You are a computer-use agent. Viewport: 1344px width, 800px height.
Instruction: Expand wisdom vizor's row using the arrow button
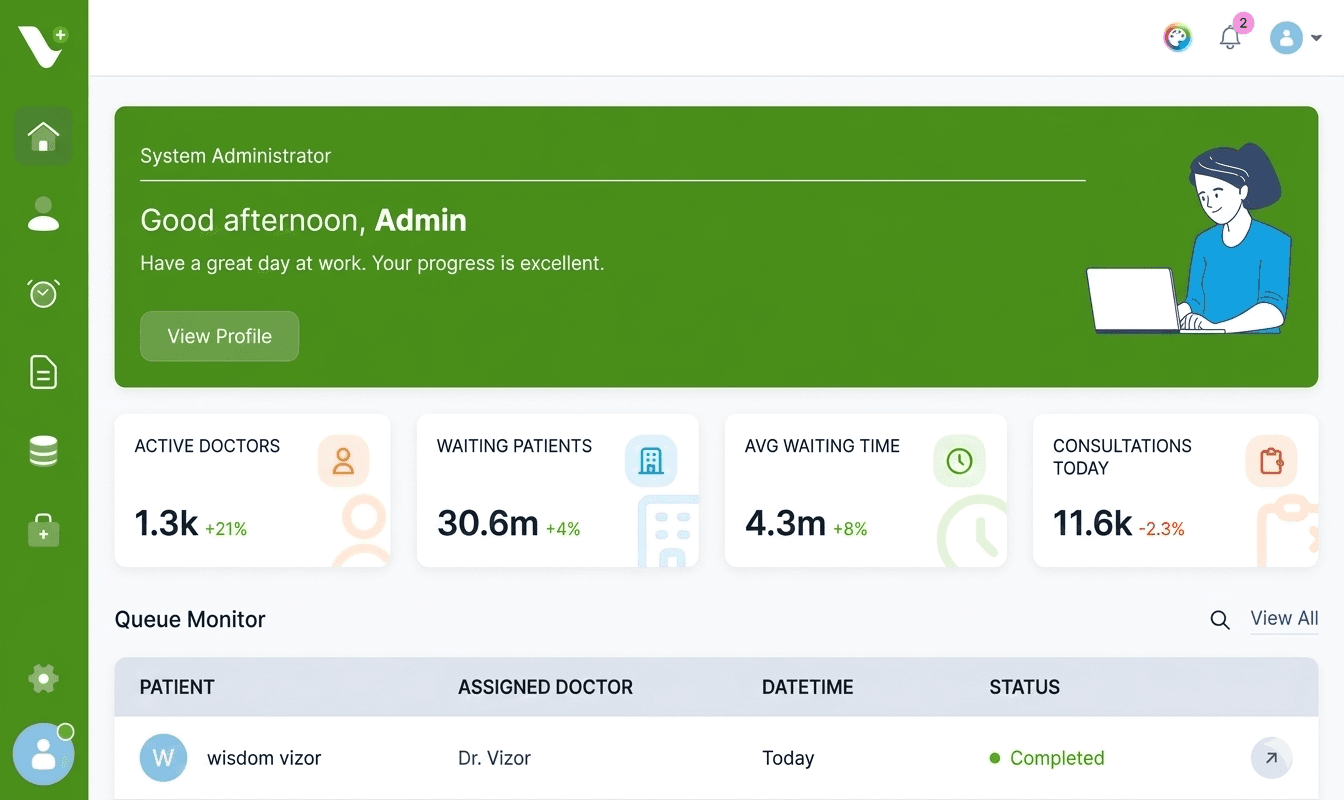pos(1271,758)
